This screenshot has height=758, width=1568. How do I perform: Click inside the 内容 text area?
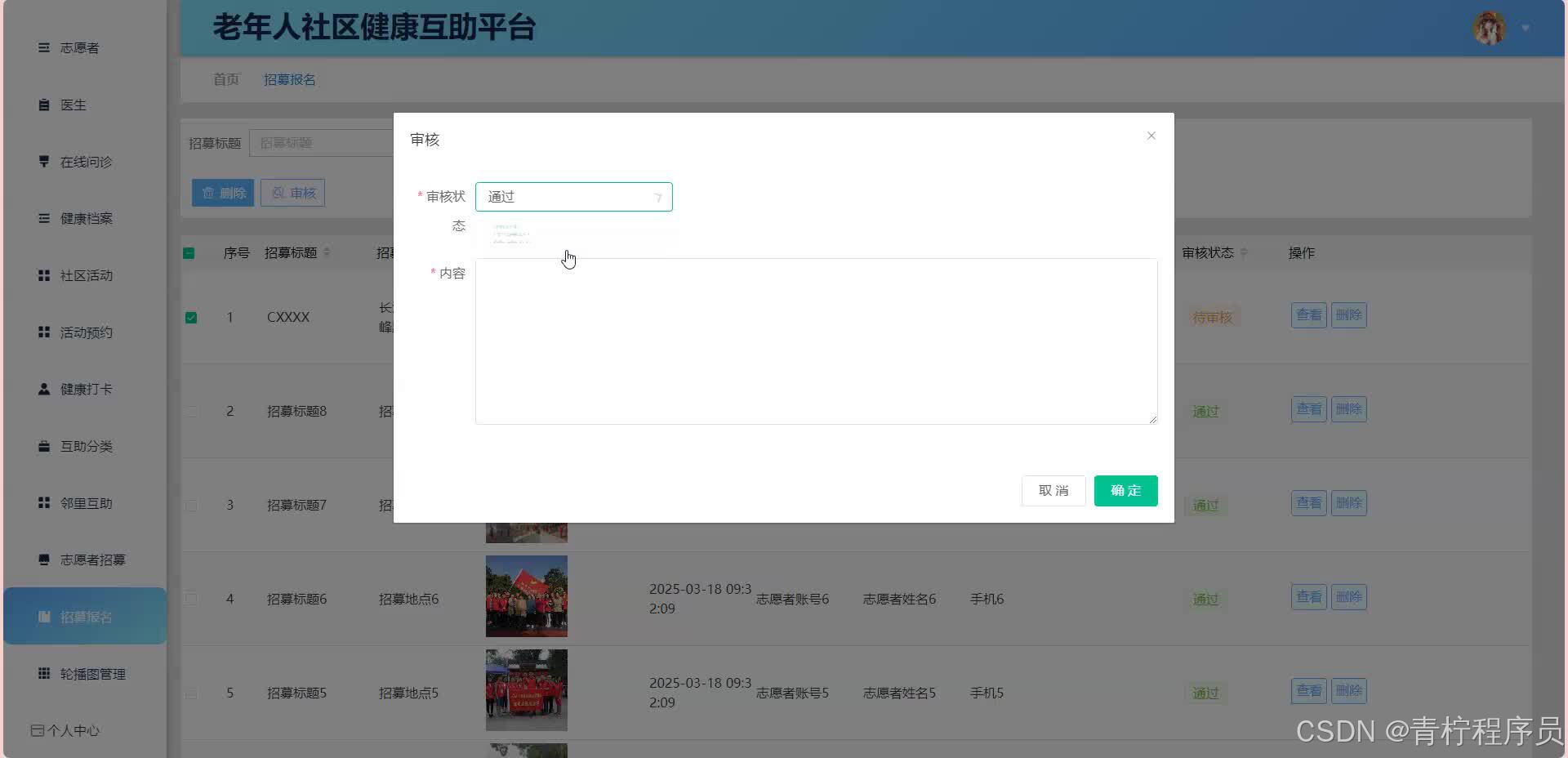point(815,341)
